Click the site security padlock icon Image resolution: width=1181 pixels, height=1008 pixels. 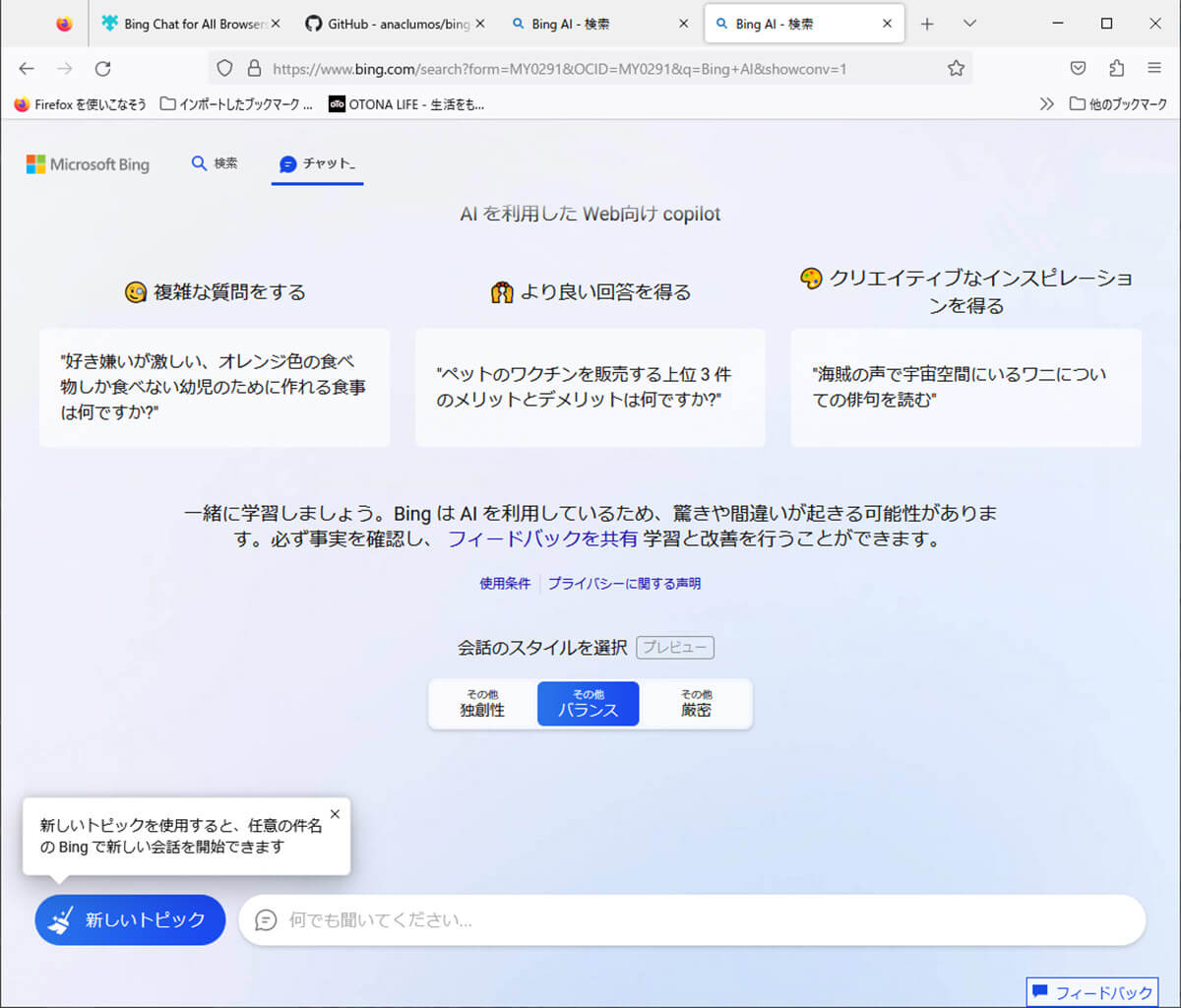[254, 68]
